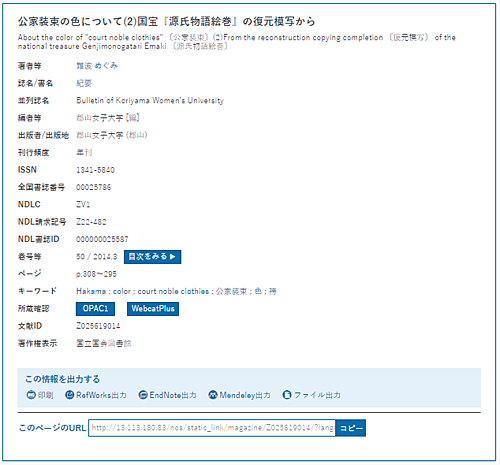
Task: Select the page URL text field
Action: pyautogui.click(x=212, y=428)
